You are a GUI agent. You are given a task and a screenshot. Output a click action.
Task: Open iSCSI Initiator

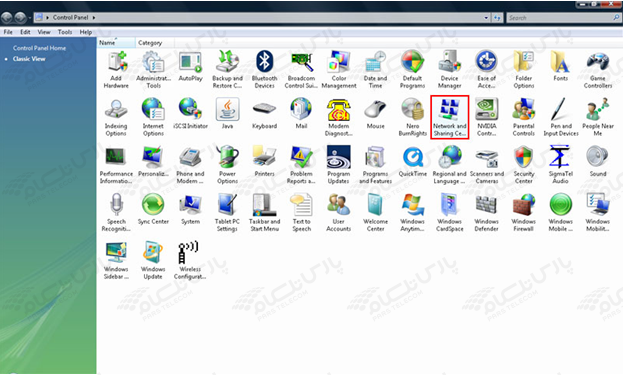(190, 114)
